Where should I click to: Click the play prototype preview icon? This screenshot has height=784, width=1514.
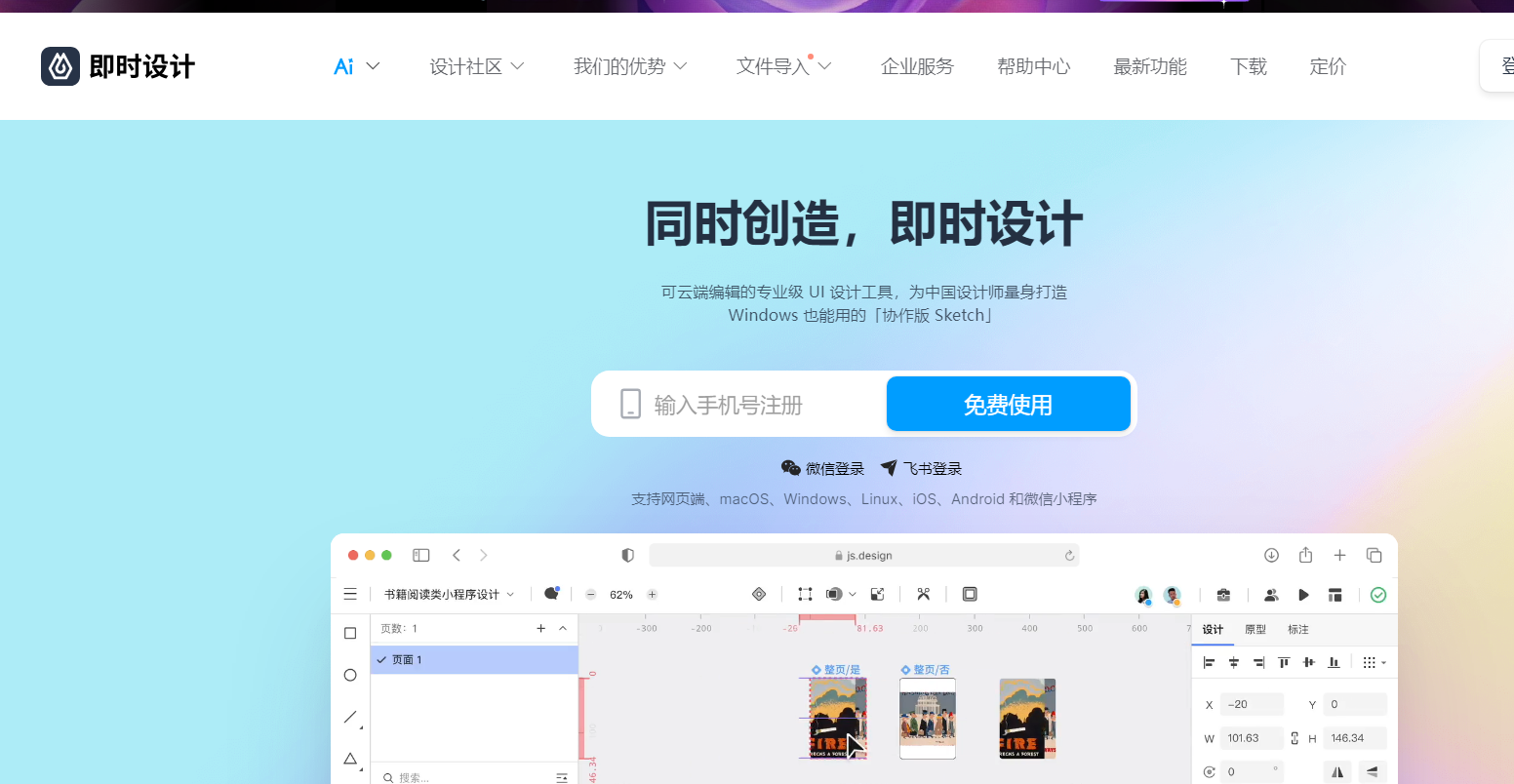[x=1303, y=595]
